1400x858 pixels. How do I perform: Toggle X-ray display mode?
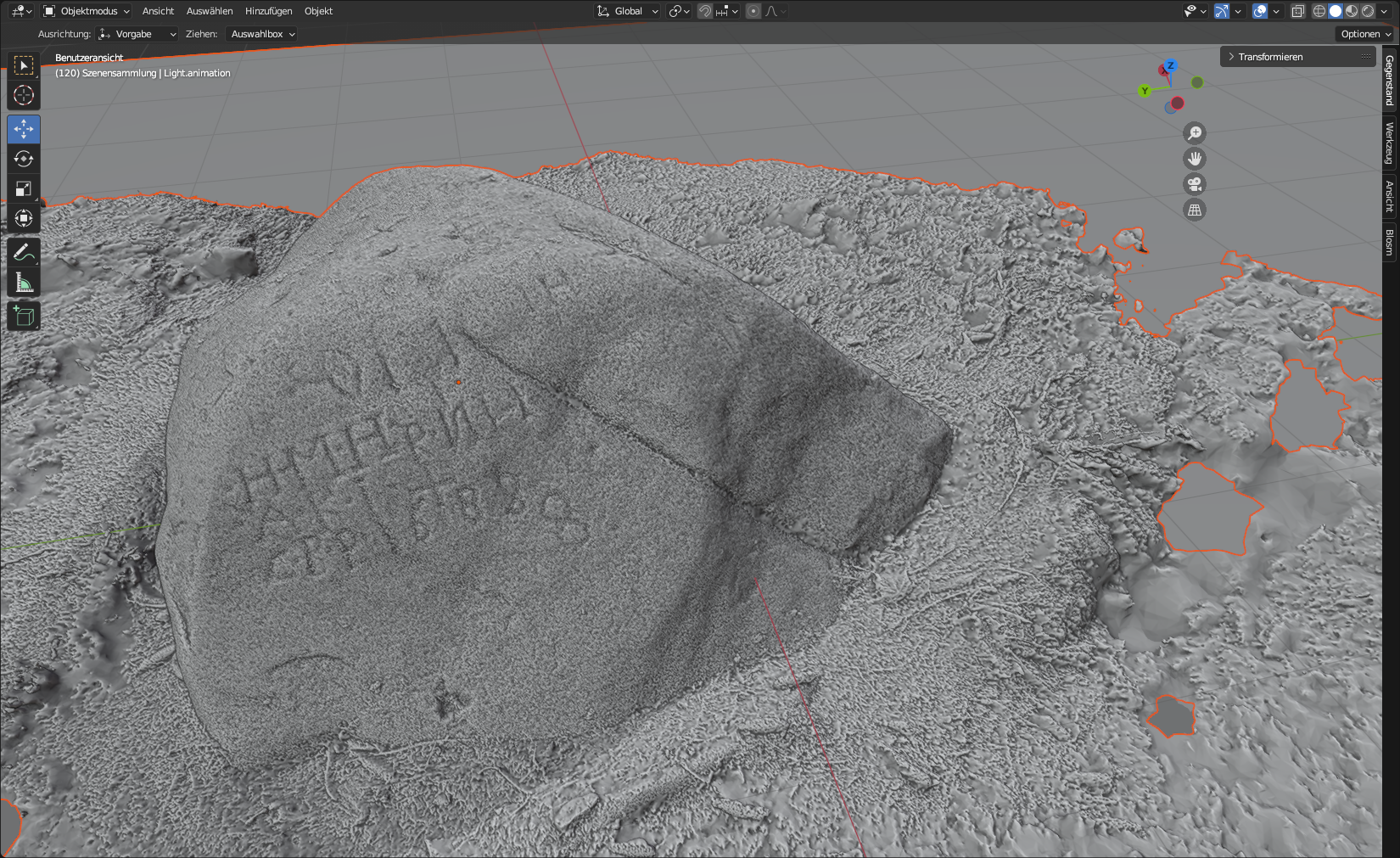[1297, 11]
